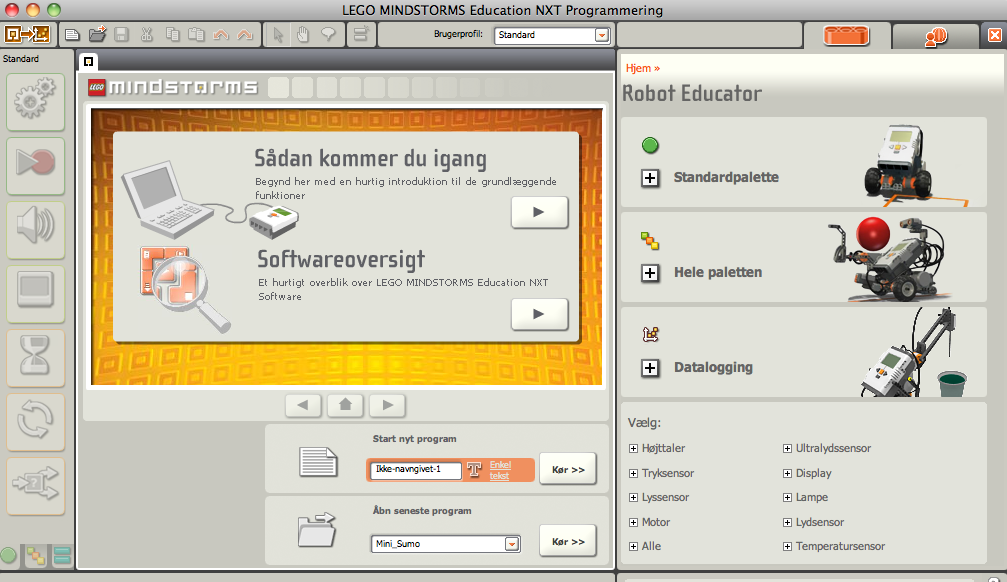1007x582 pixels.
Task: Pick the Display block screen icon
Action: coord(35,294)
